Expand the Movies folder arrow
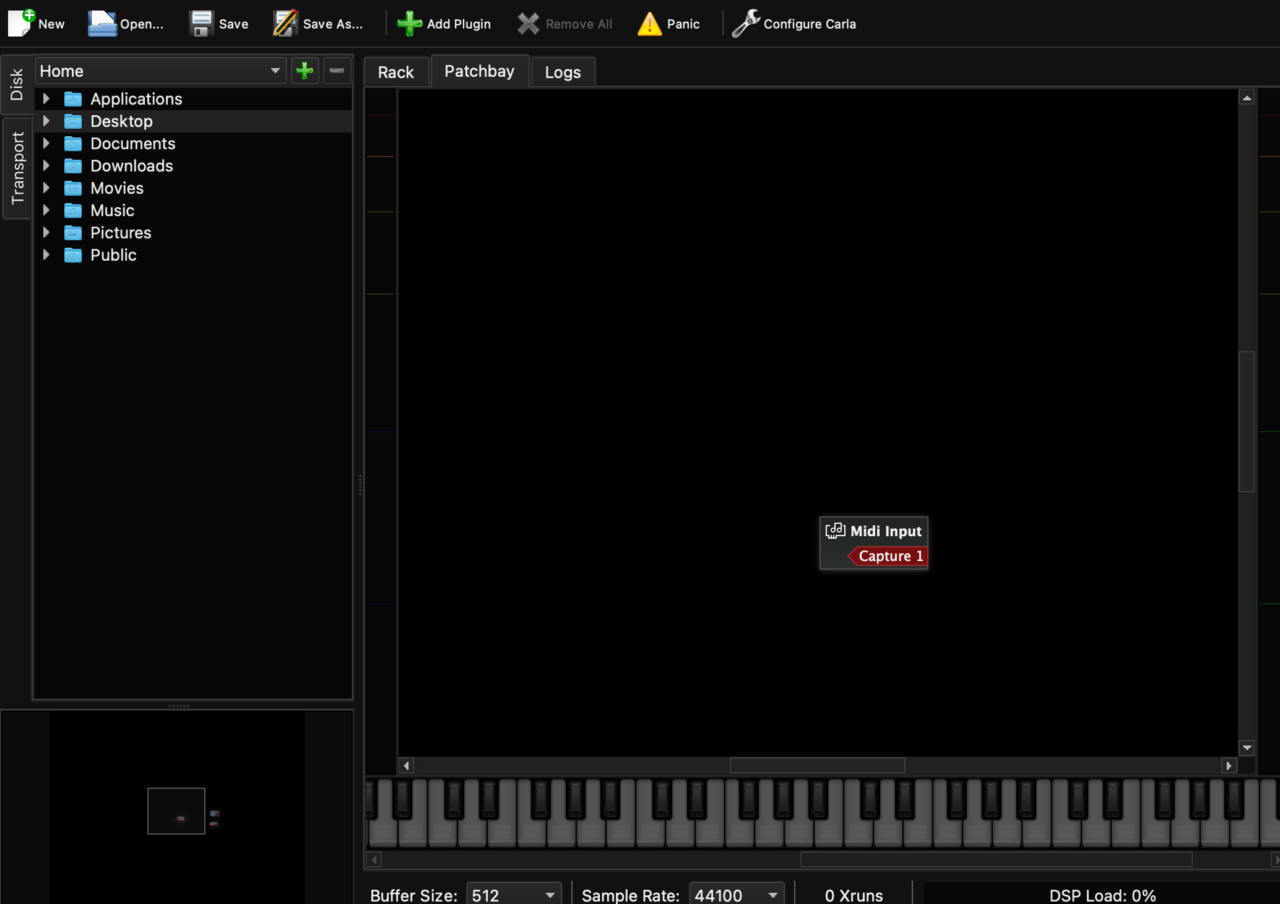Screen dimensions: 1280x904 (46, 188)
